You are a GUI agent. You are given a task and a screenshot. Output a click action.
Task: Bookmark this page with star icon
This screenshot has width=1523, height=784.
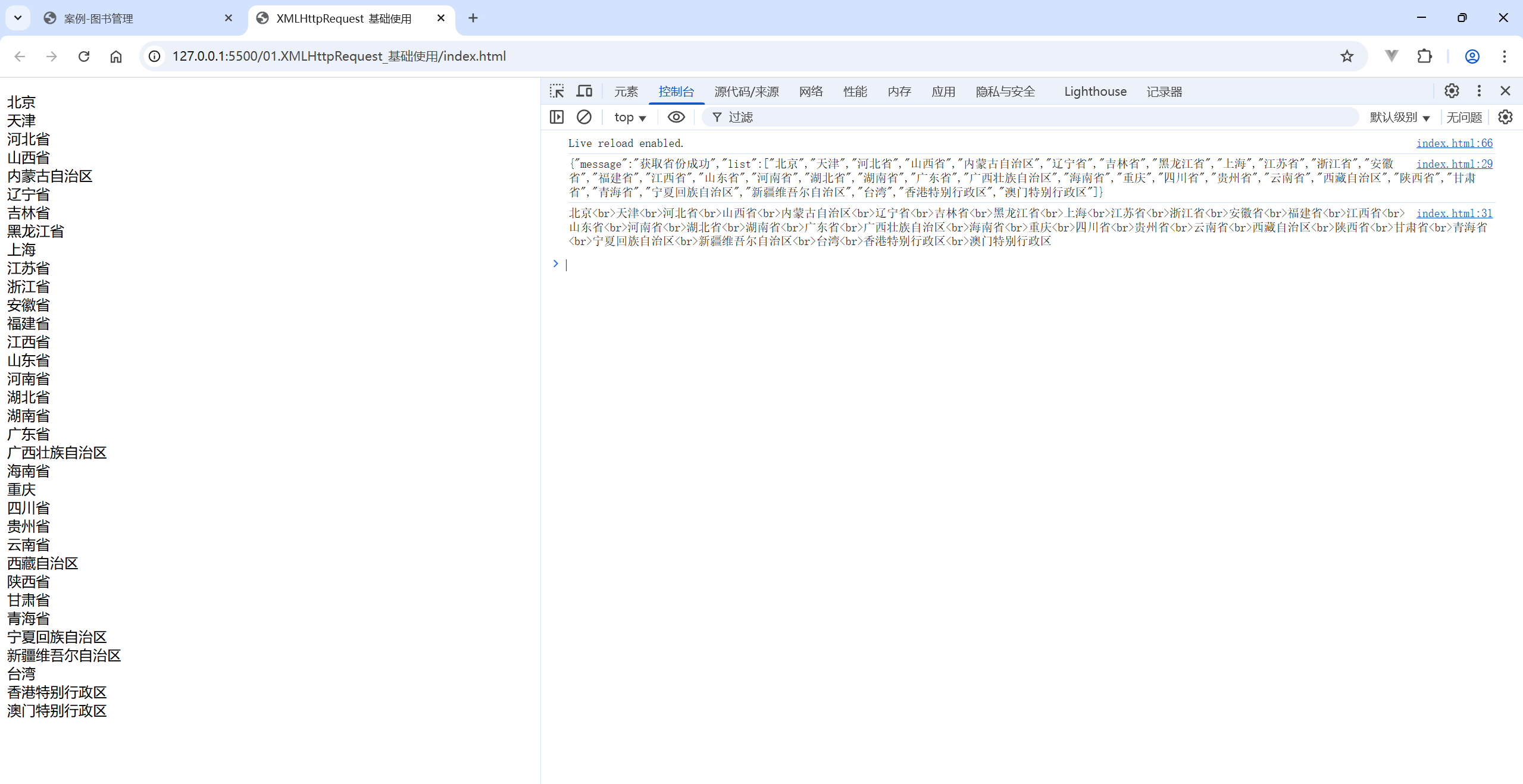[x=1347, y=56]
